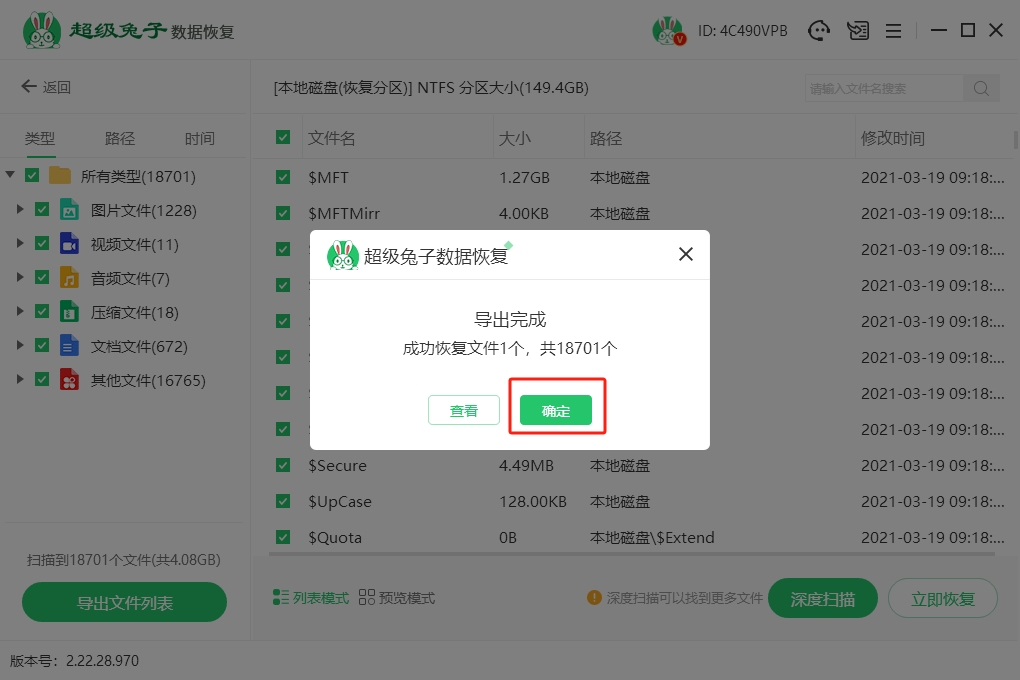1020x680 pixels.
Task: Click the back arrow 返回
Action: point(46,87)
